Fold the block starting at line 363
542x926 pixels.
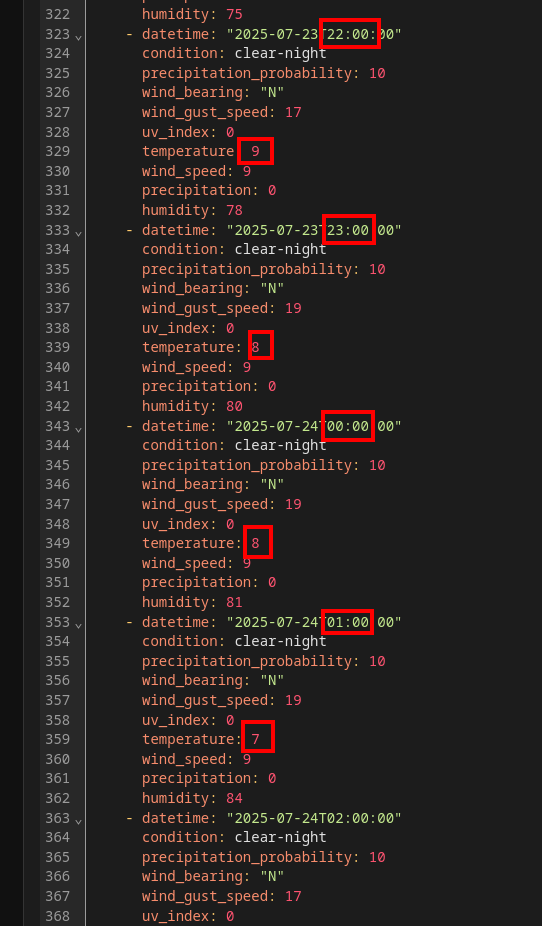[79, 821]
